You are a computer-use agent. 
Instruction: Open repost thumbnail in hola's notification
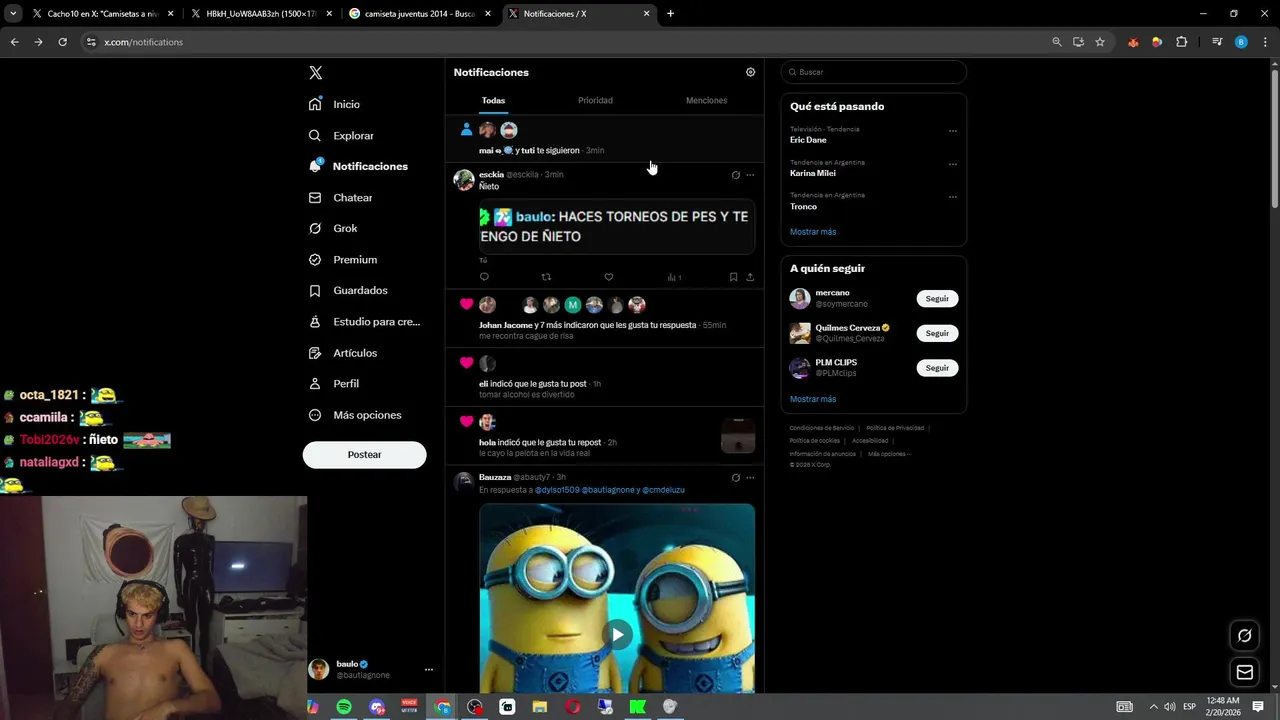[738, 436]
